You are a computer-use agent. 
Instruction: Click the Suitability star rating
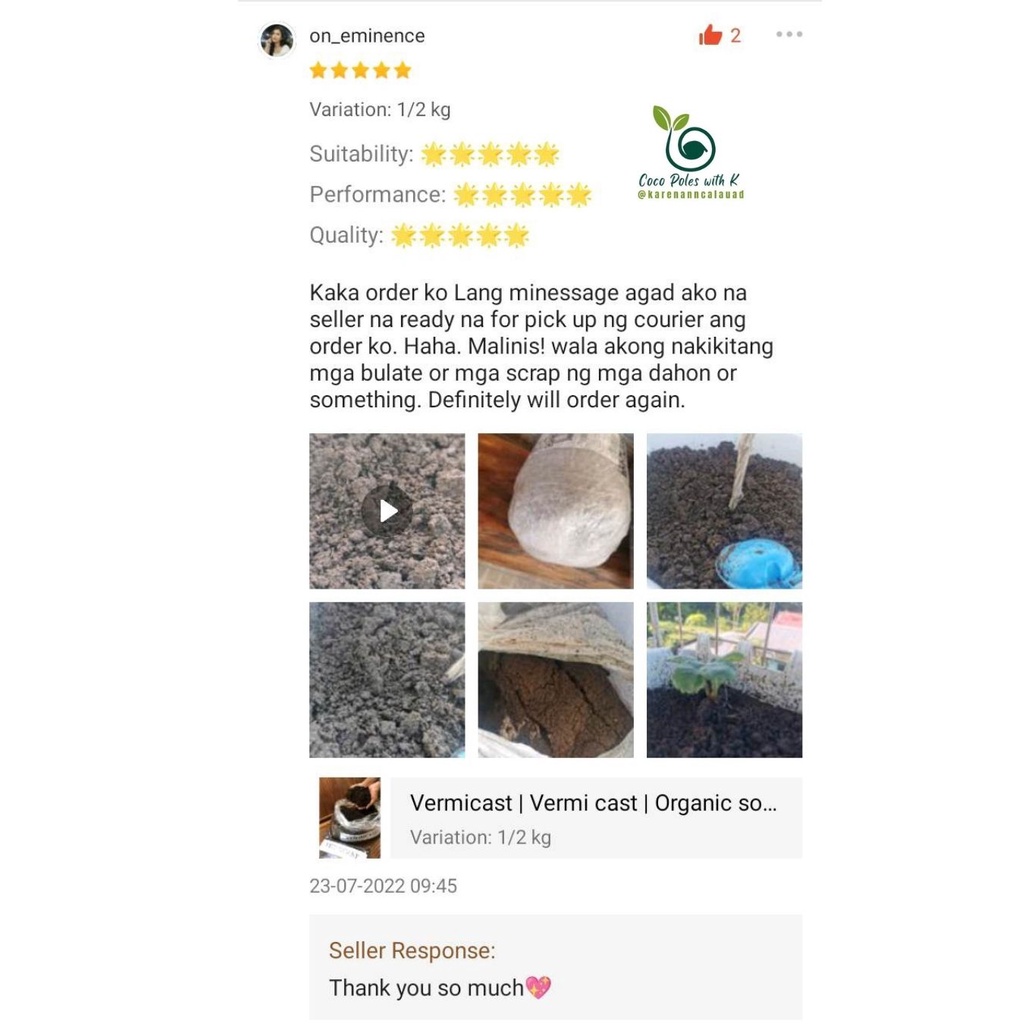(x=490, y=154)
